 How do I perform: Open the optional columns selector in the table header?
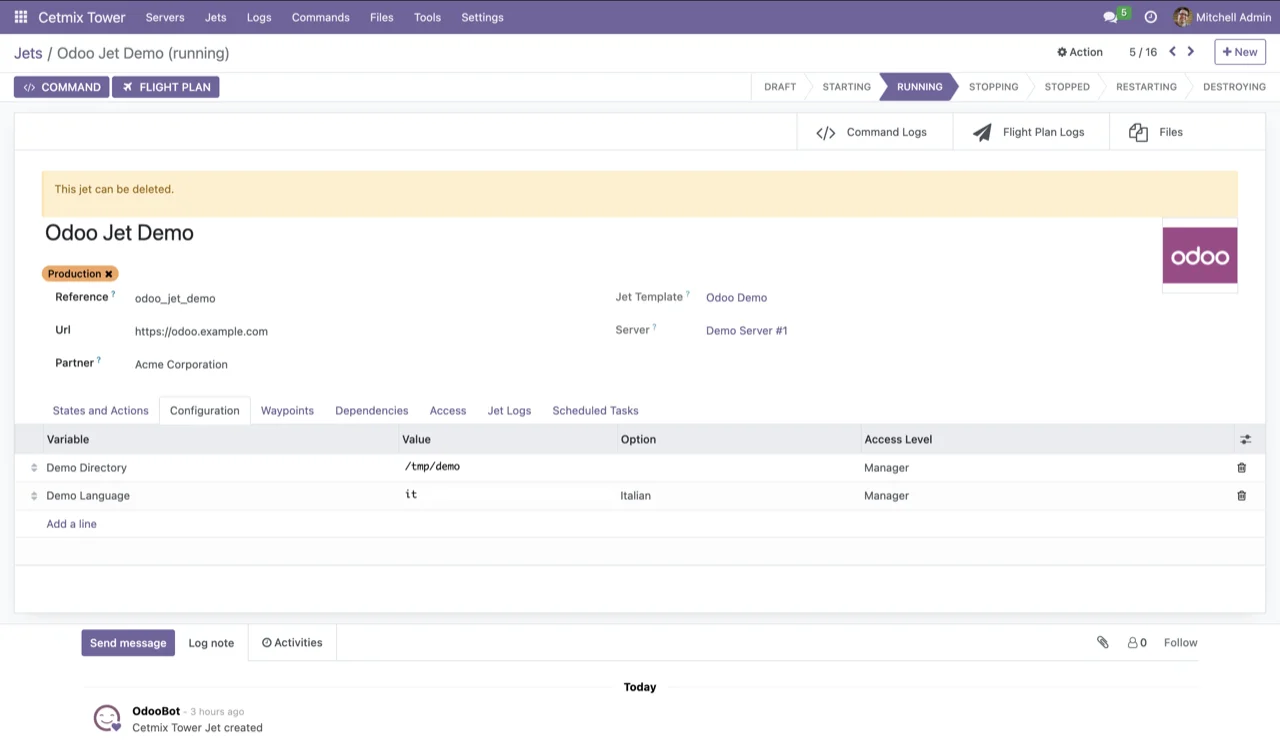coord(1245,439)
